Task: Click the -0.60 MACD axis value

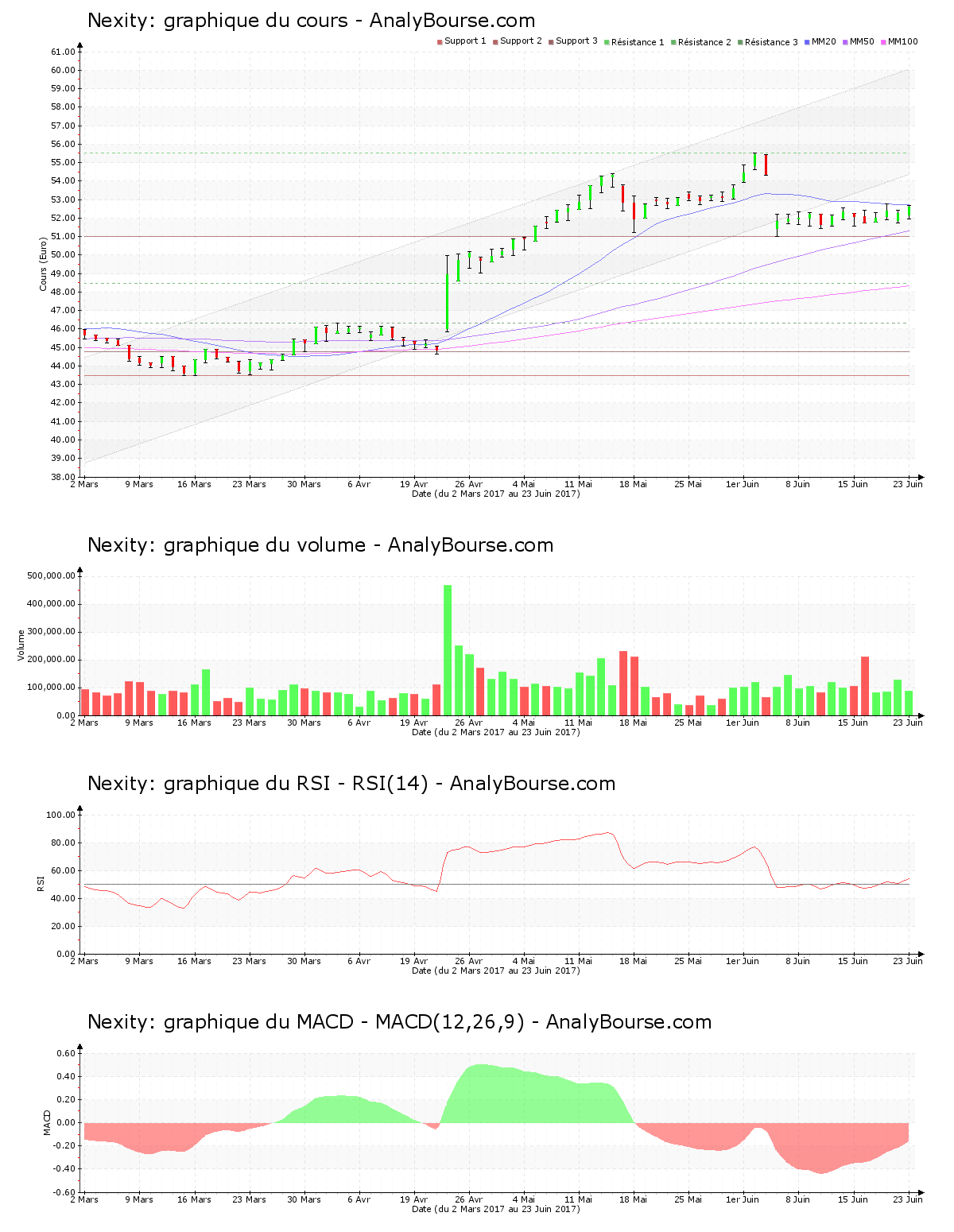Action: 64,1192
